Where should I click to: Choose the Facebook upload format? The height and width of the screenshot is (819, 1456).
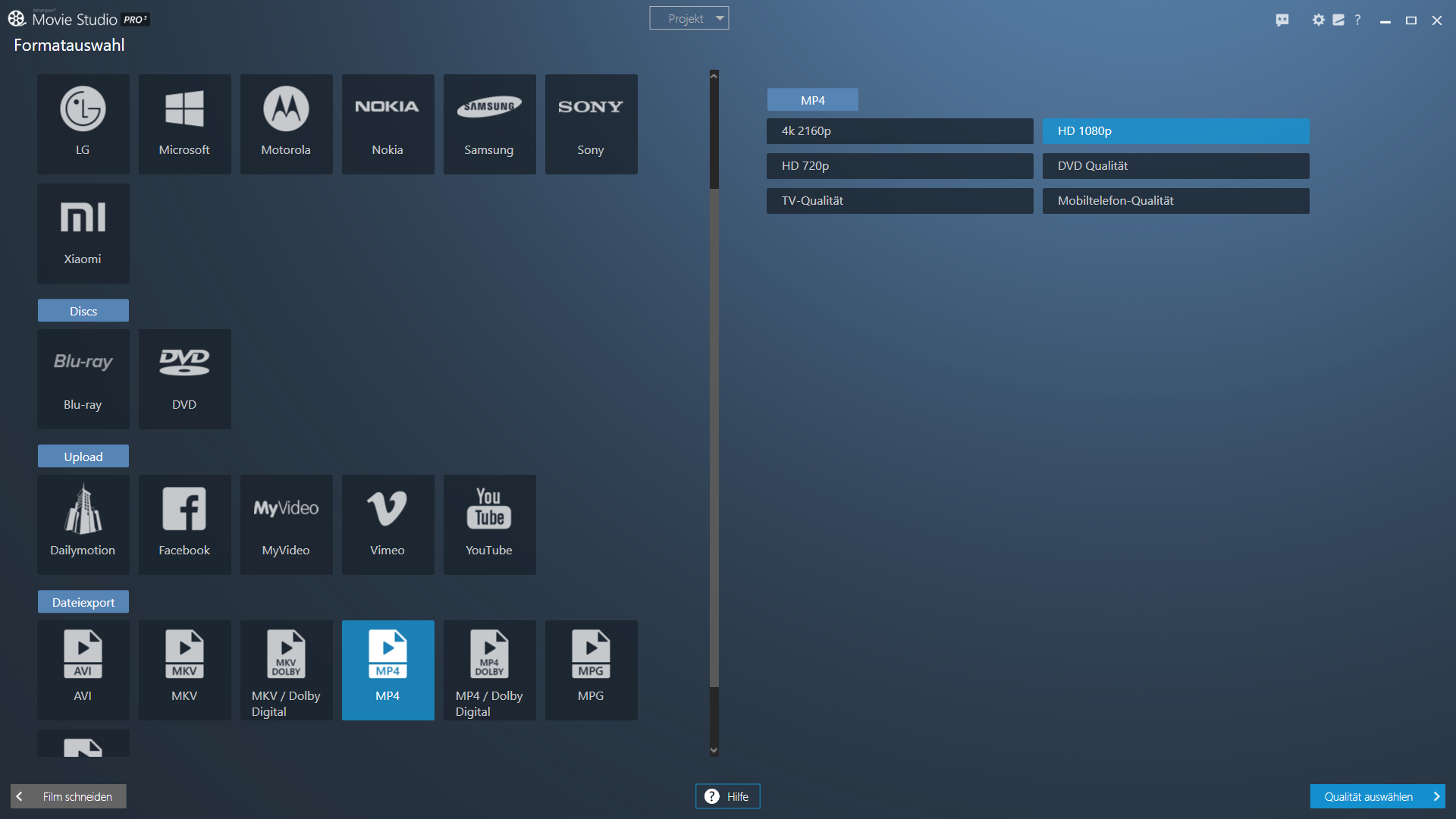coord(184,524)
